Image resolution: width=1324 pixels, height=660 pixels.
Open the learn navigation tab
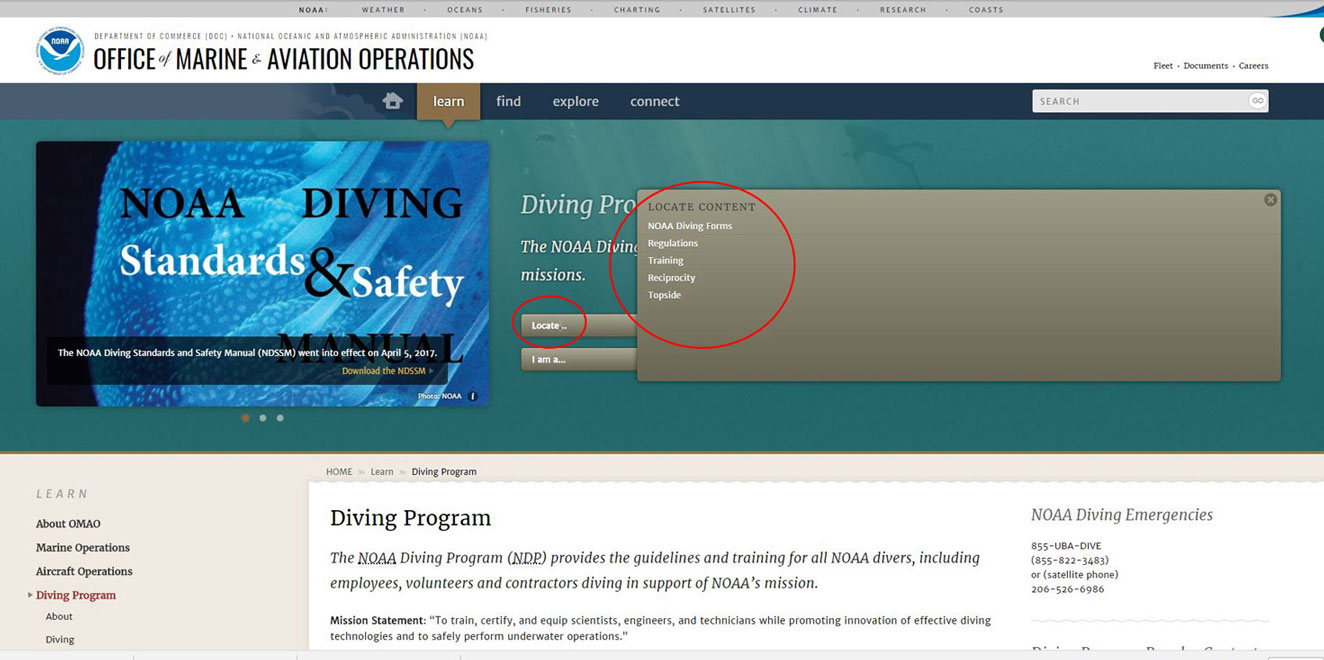[x=448, y=101]
